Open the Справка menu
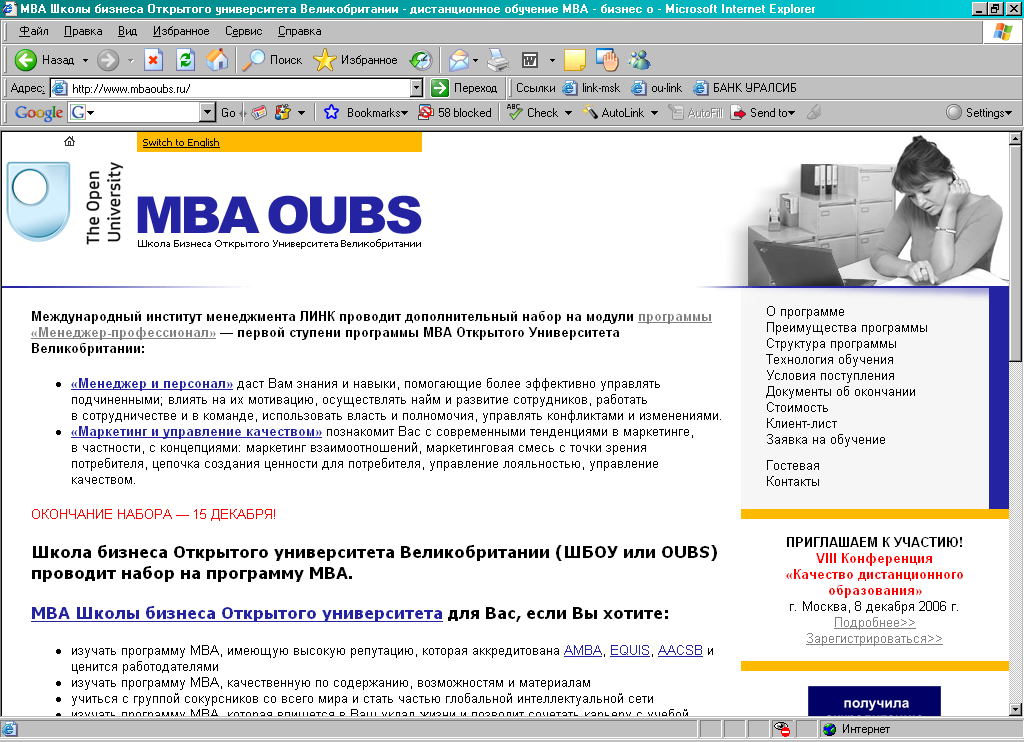The width and height of the screenshot is (1024, 742). pos(300,31)
